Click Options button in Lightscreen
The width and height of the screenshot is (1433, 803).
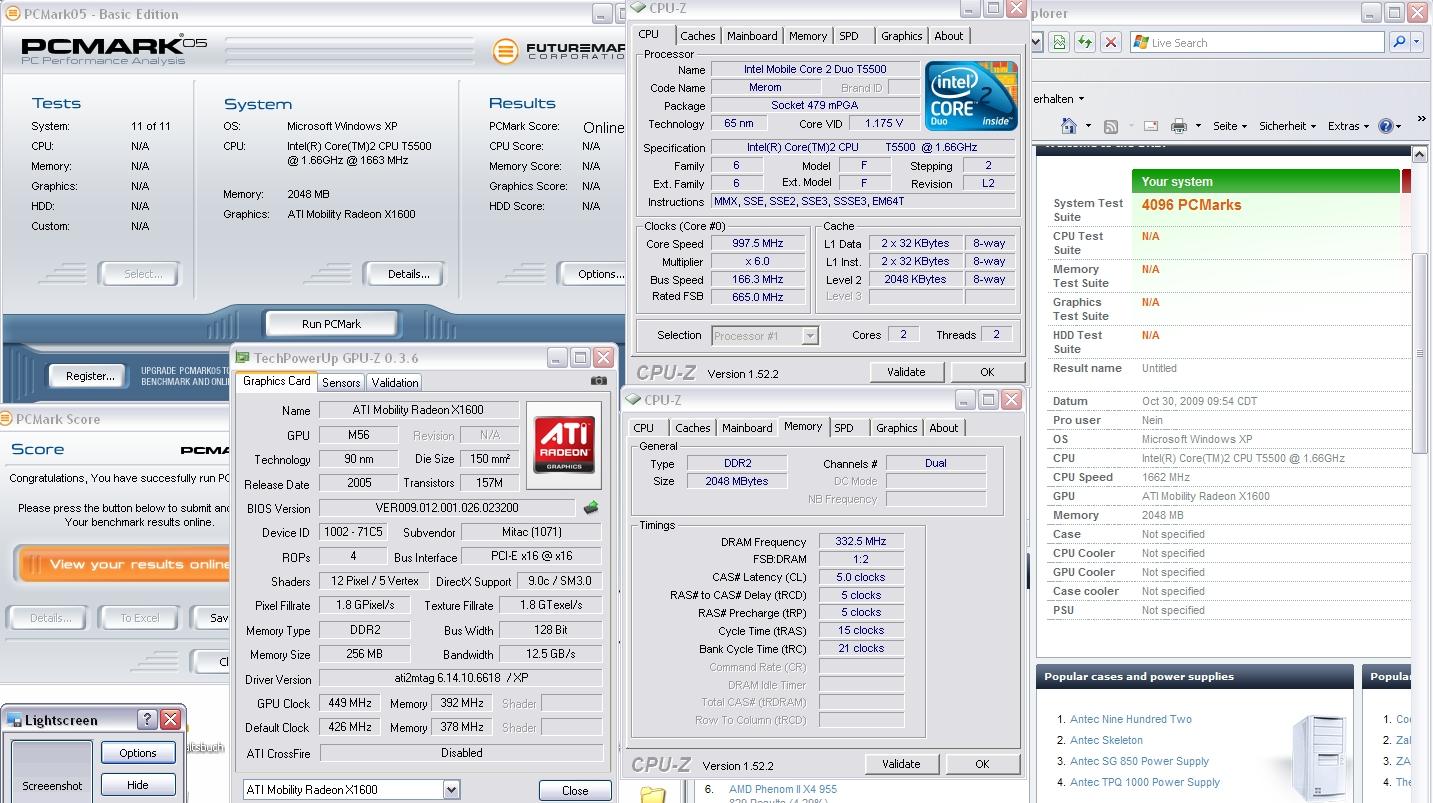click(x=138, y=753)
